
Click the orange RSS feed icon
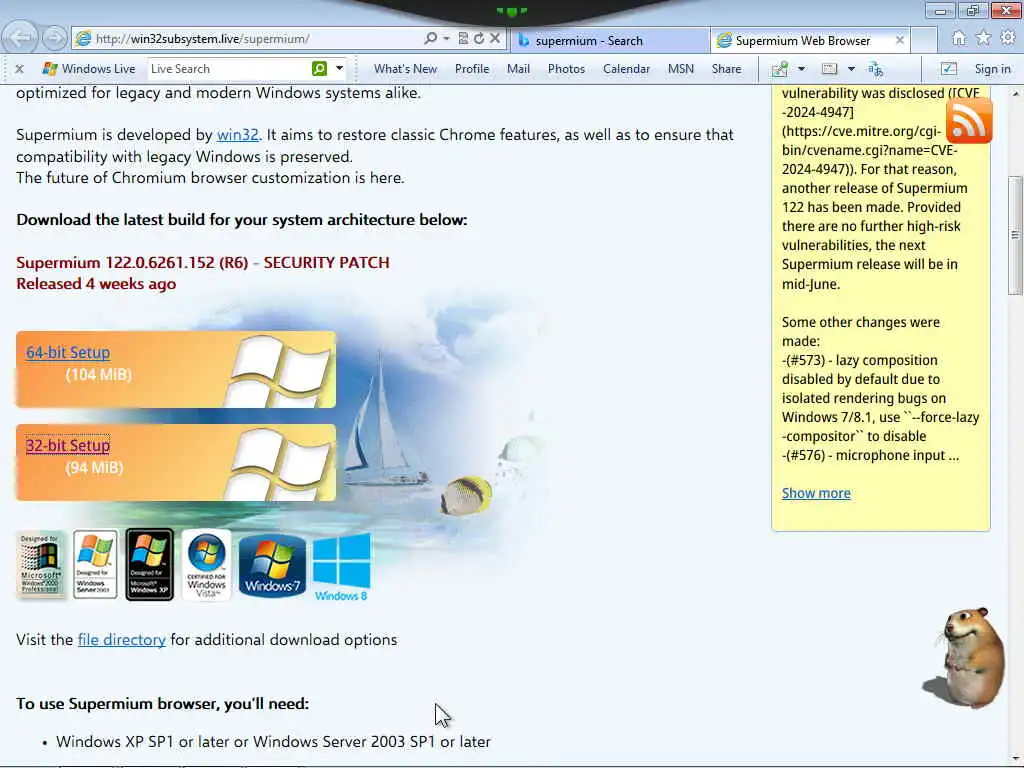pos(968,120)
